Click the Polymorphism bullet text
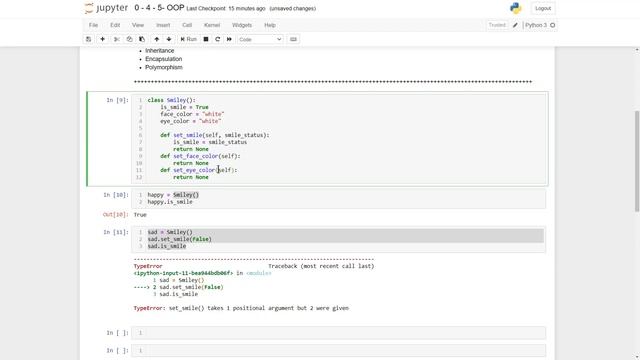This screenshot has width=640, height=360. coord(164,67)
